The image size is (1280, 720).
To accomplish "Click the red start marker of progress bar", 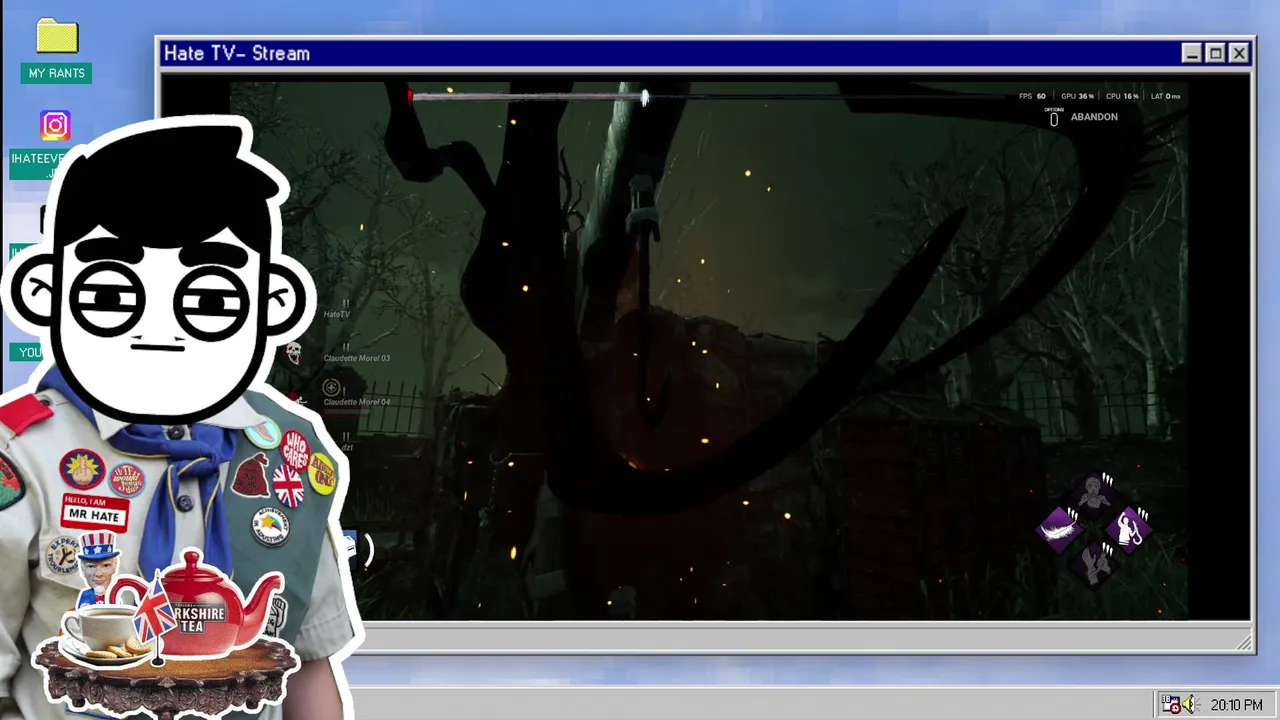I will click(410, 96).
